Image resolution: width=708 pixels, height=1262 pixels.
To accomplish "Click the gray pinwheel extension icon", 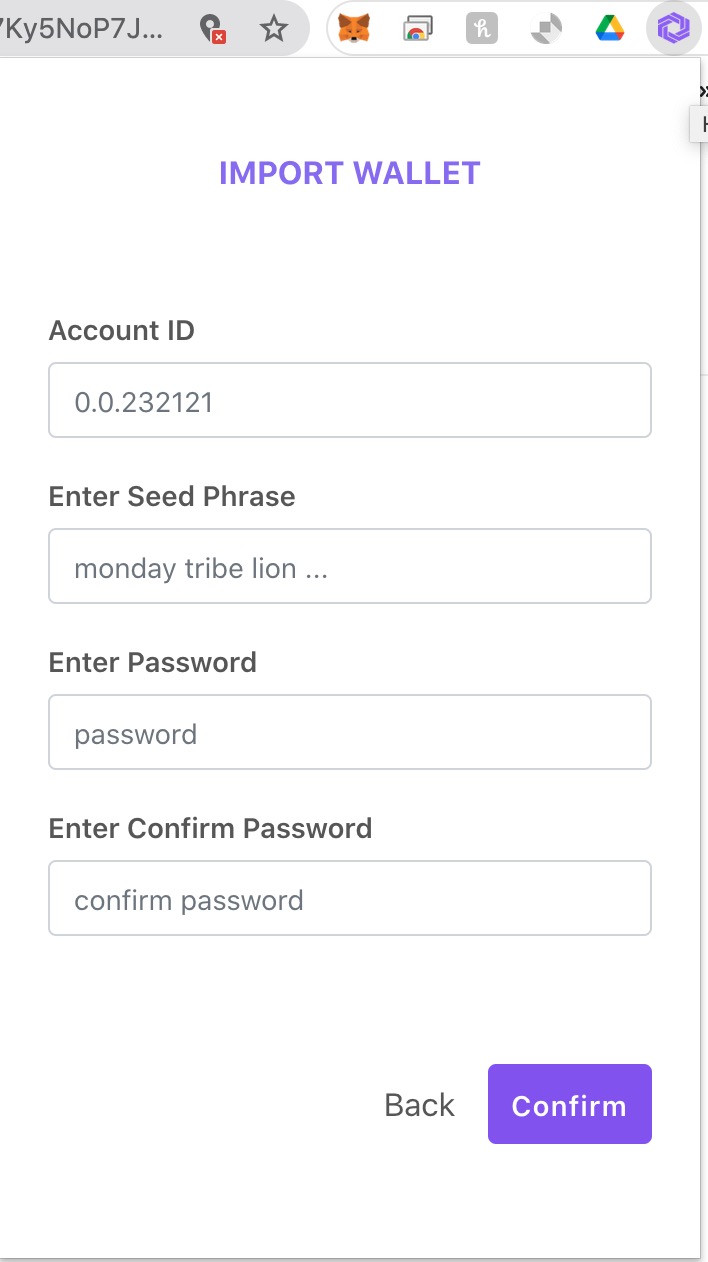I will point(546,29).
